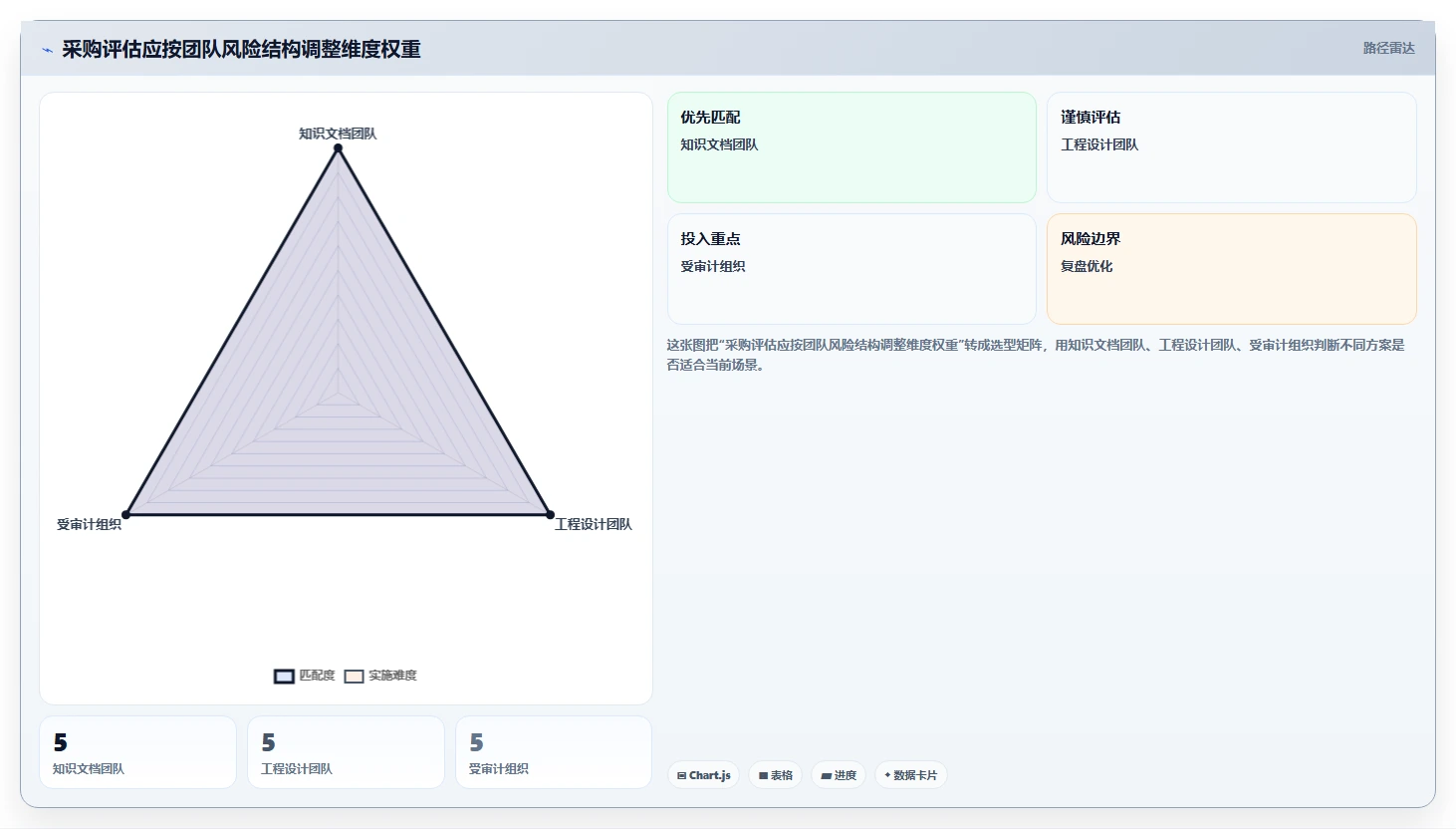Open the 投入重点 card

[x=851, y=269]
